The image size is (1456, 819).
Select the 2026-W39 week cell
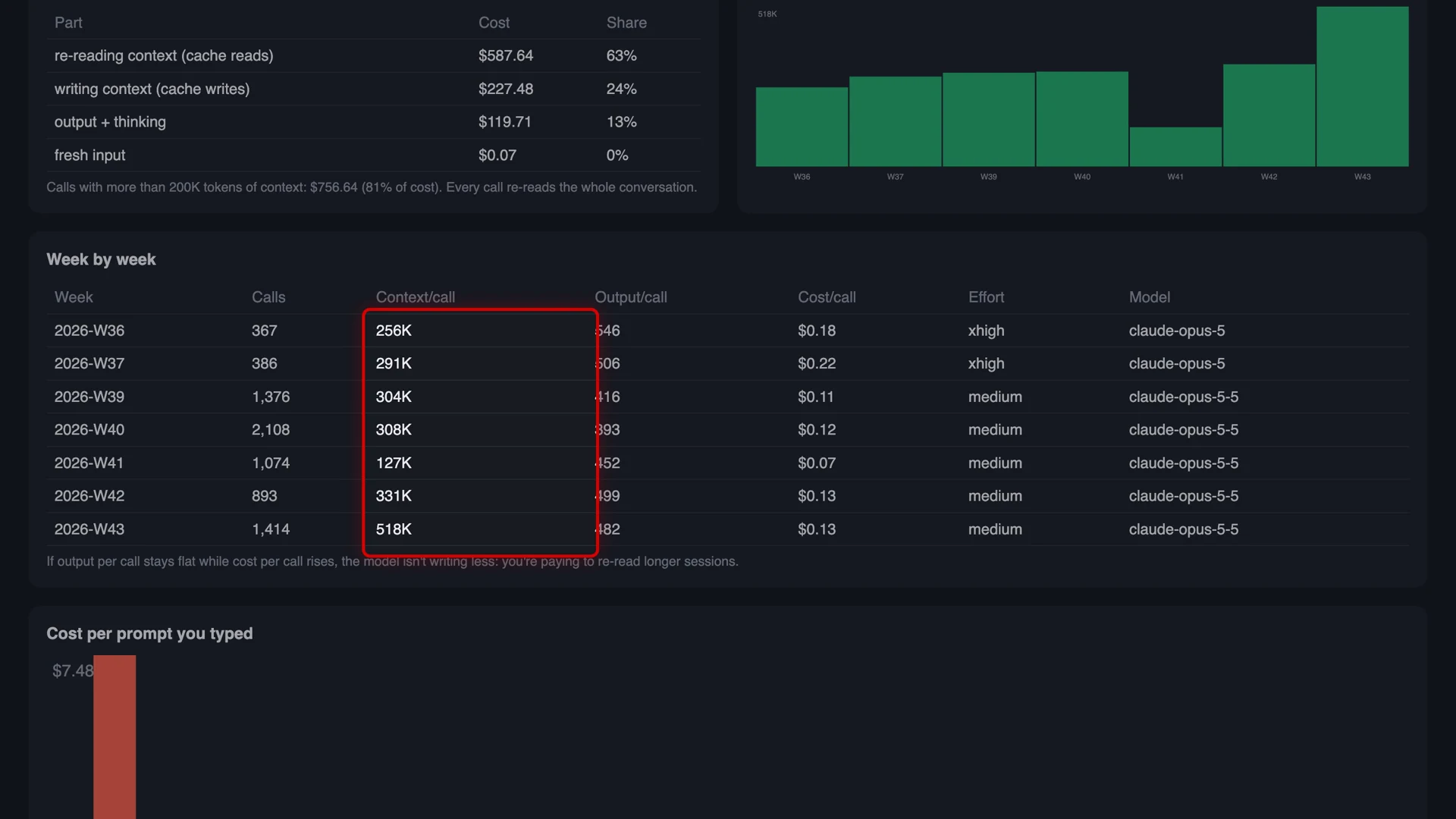(89, 397)
